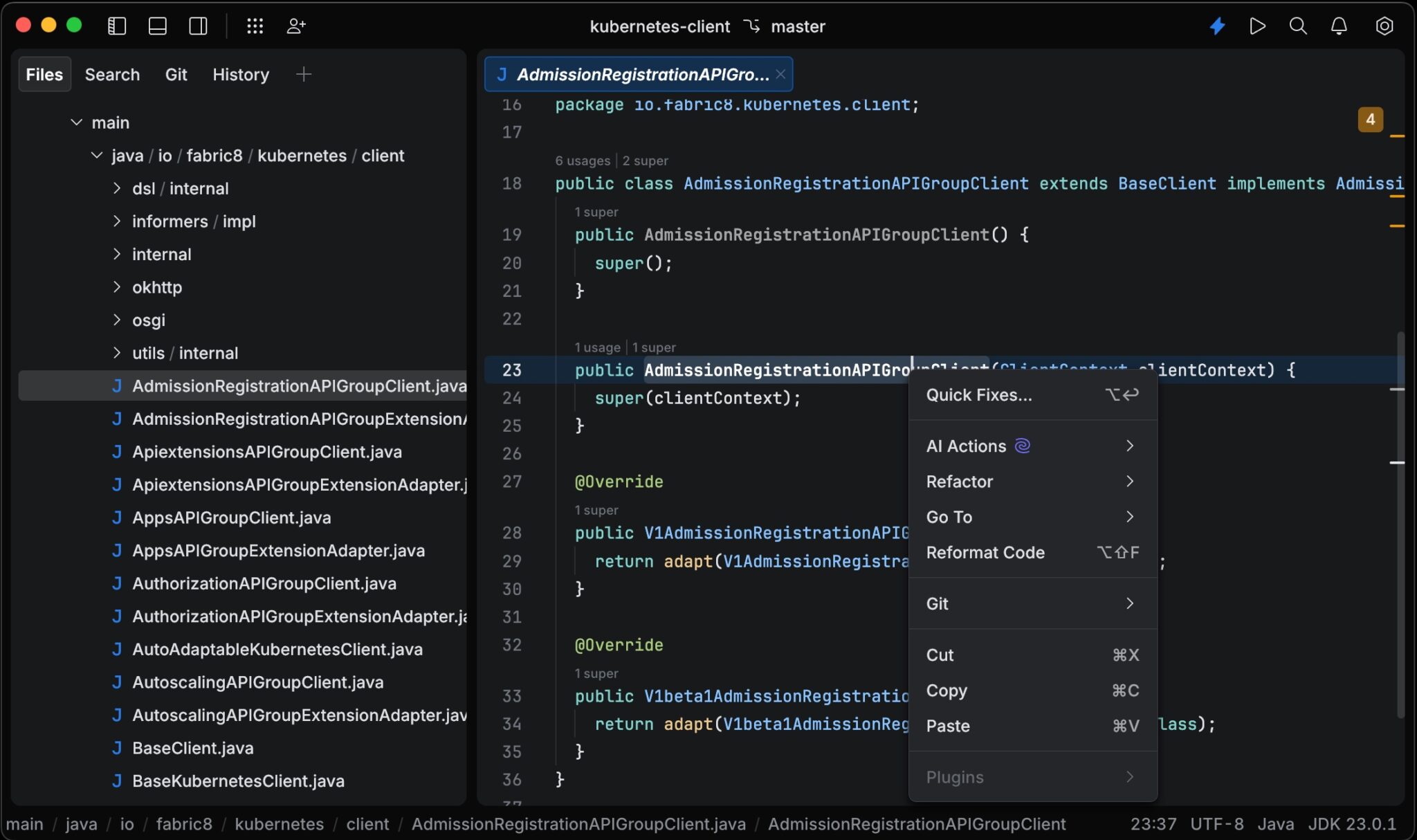Viewport: 1417px width, 840px height.
Task: Toggle the right sidebar panel icon
Action: [199, 26]
